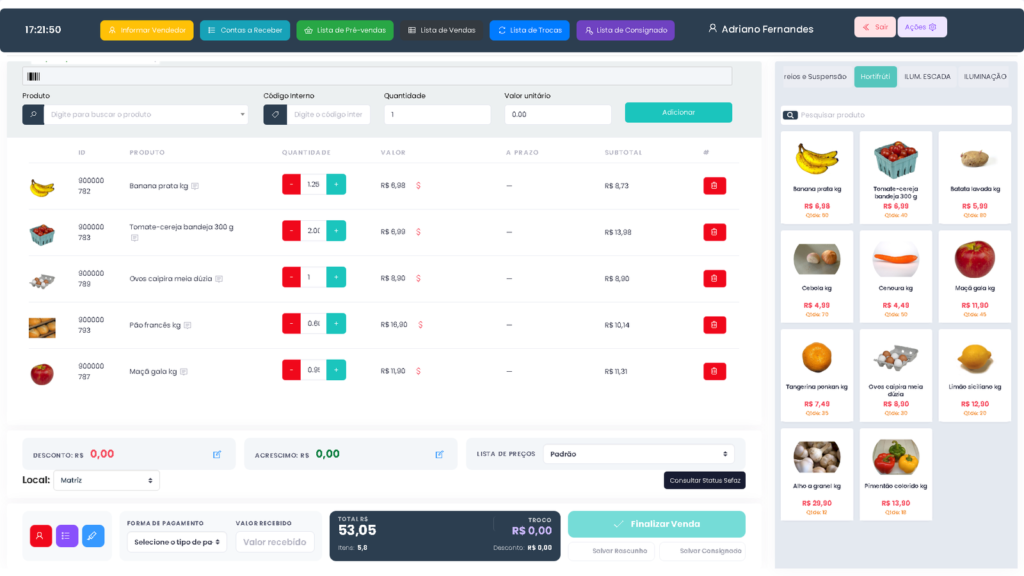The height and width of the screenshot is (576, 1024).
Task: Click the Finalizar Venda button
Action: click(656, 524)
